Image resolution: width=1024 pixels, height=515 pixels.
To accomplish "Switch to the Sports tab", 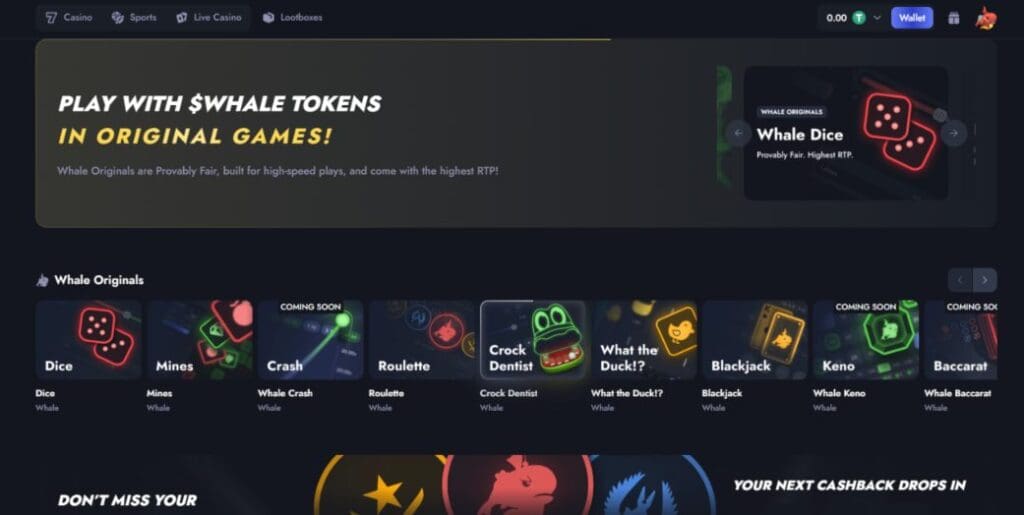I will (134, 18).
